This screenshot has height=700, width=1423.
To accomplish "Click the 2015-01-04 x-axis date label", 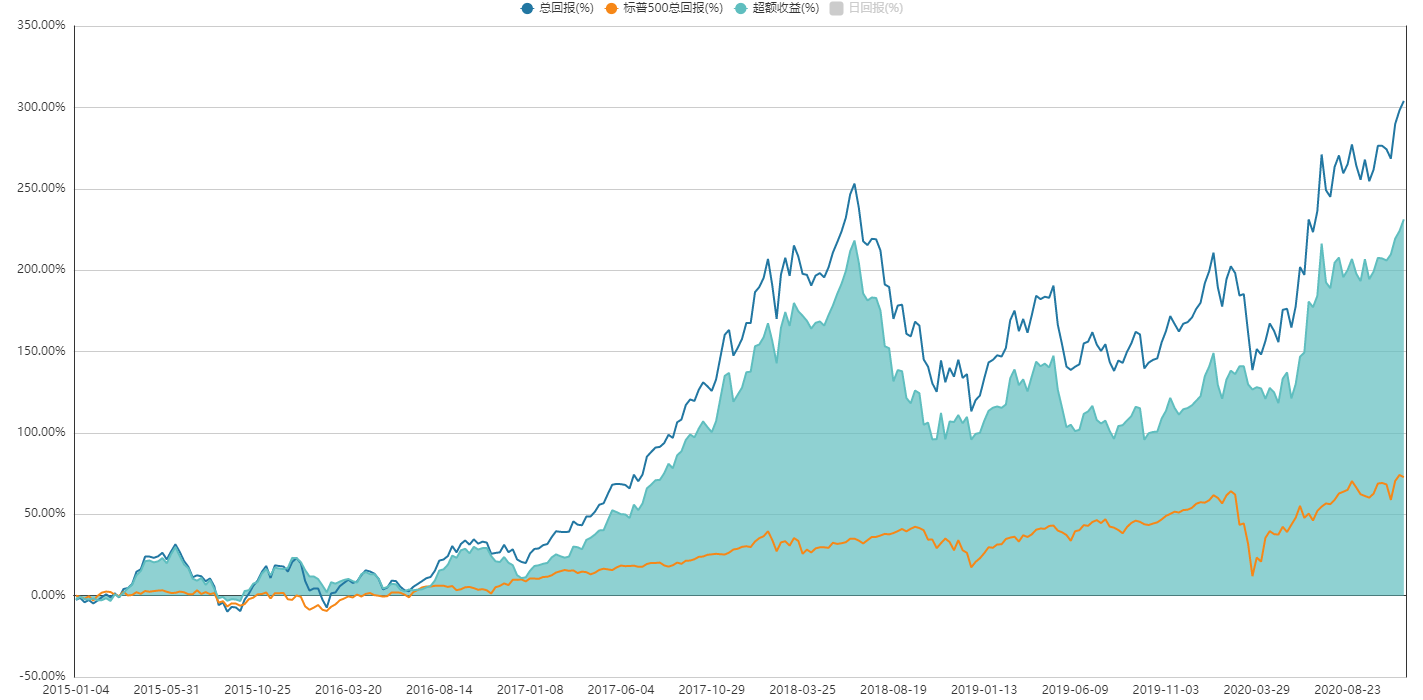I will 75,690.
